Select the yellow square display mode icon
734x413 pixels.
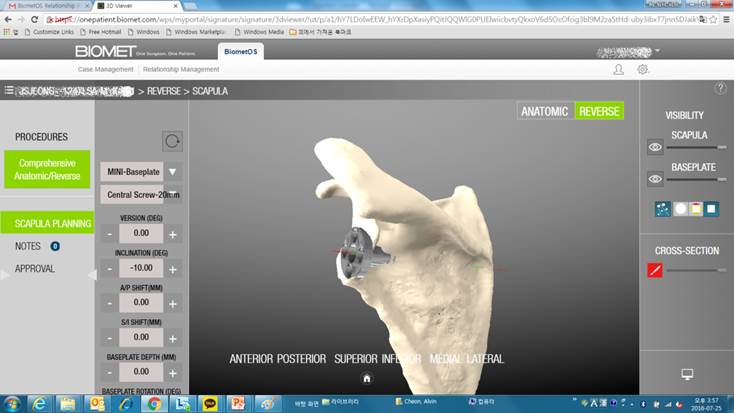coord(696,209)
